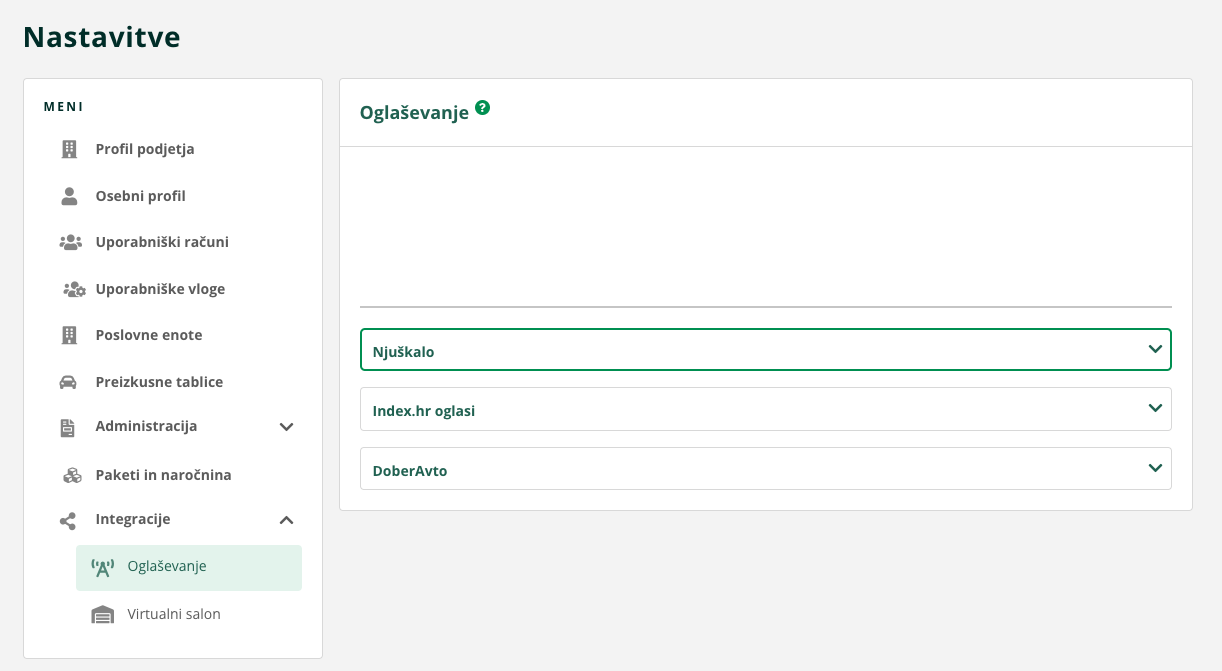The image size is (1222, 671).
Task: Click the boxes icon beside Paketi in naročnina
Action: (x=72, y=475)
